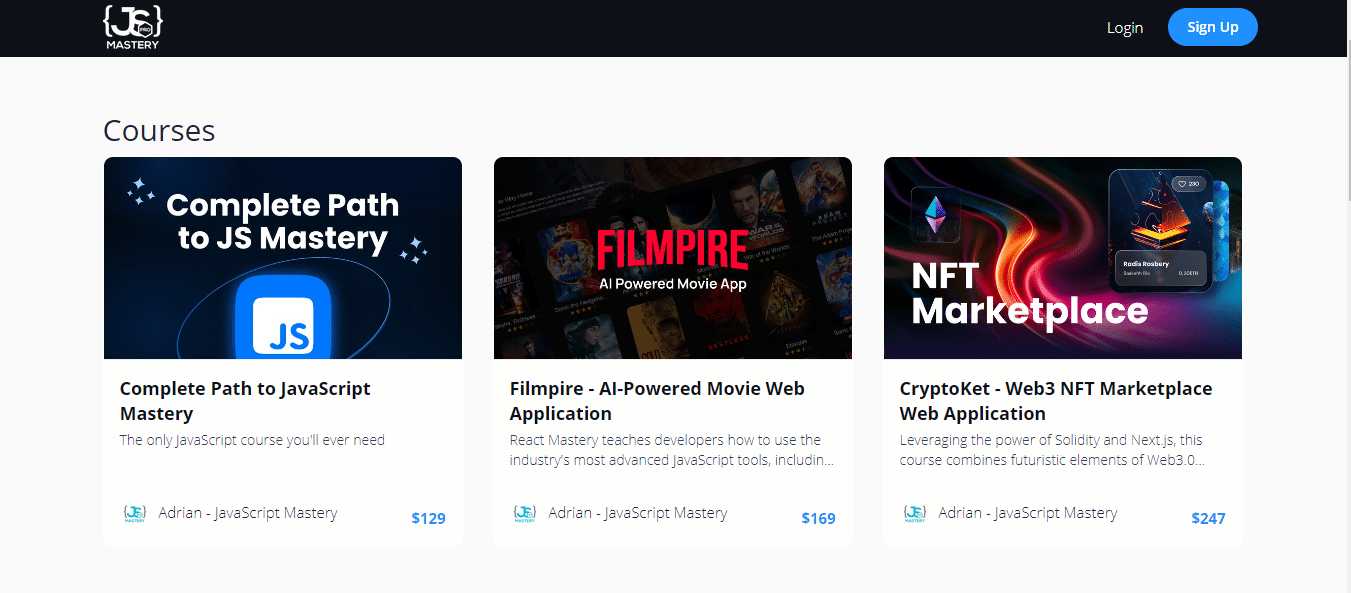Open Complete Path to JS Mastery thumbnail
Screen dimensions: 1351x593
[283, 258]
